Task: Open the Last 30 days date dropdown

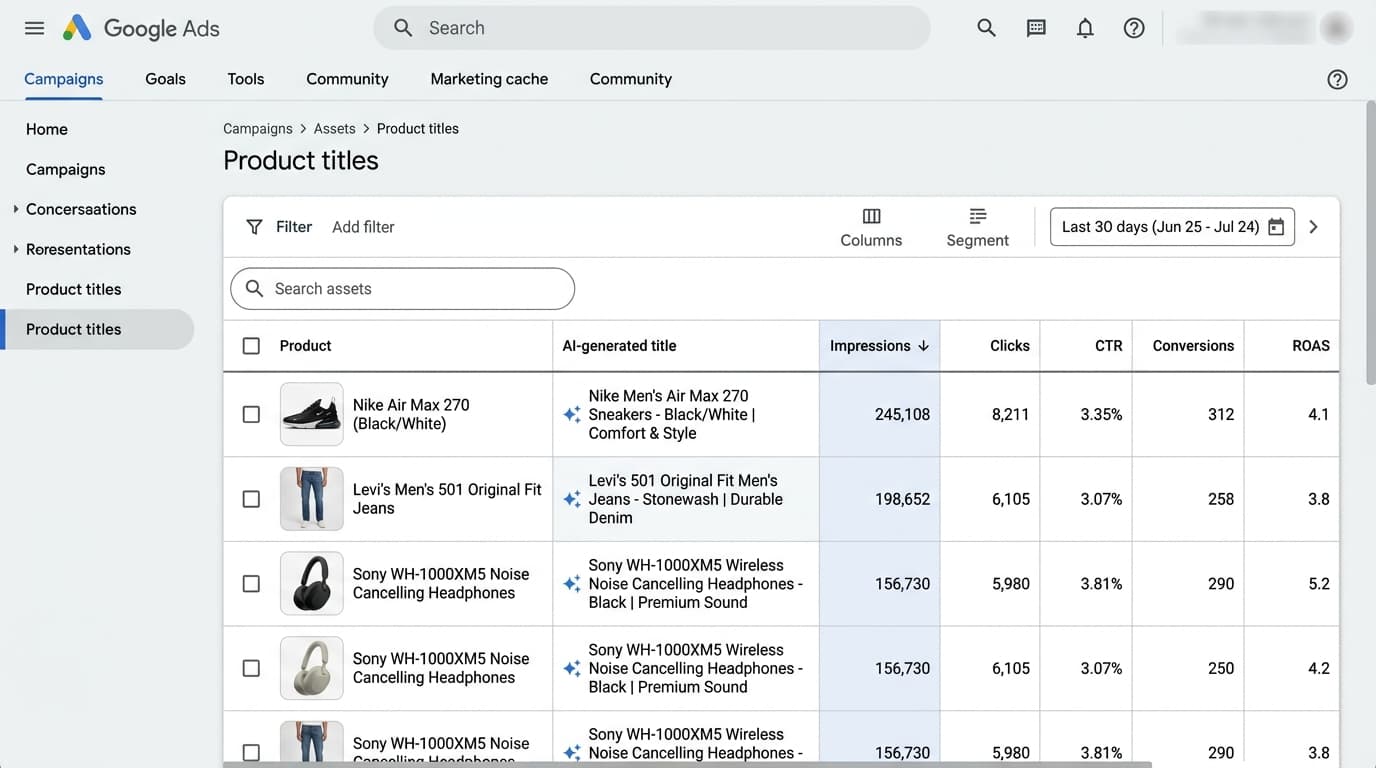Action: [x=1172, y=227]
